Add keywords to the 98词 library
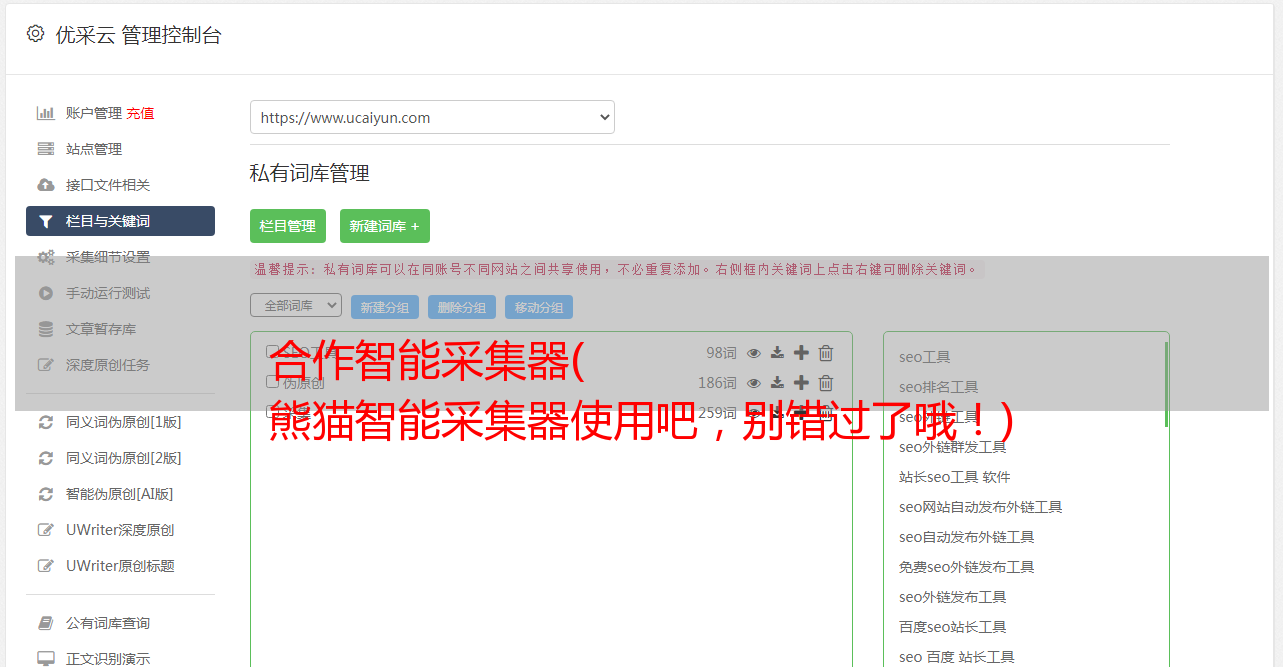This screenshot has height=667, width=1283. 801,353
